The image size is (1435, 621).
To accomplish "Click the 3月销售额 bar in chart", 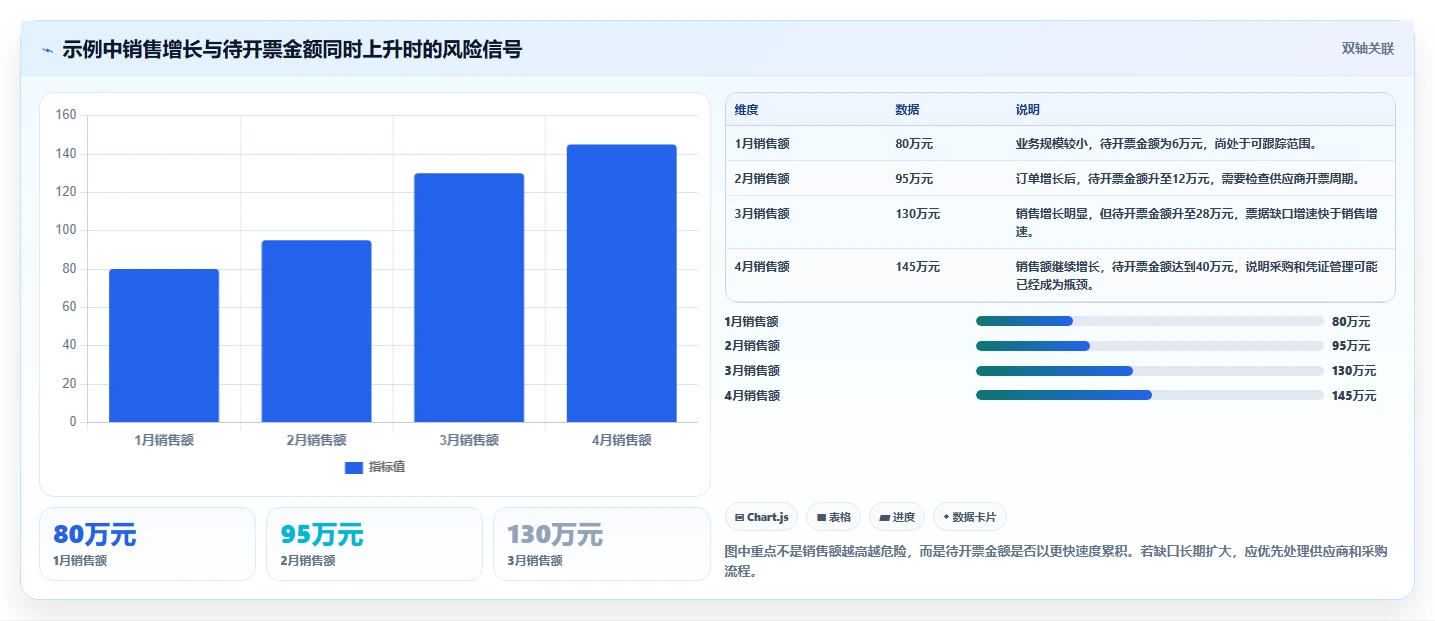I will click(x=469, y=298).
